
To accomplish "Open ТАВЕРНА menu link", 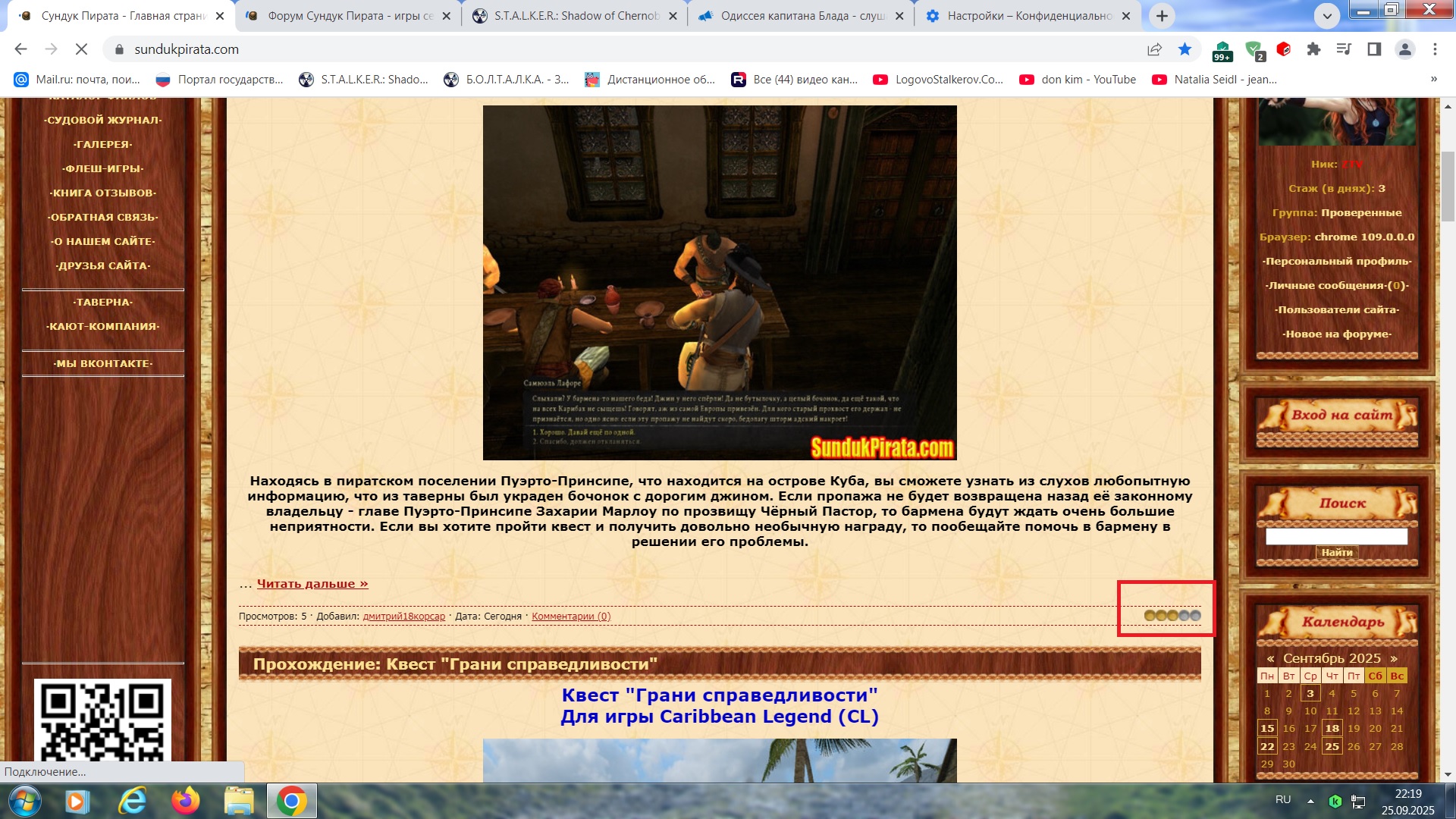I will click(103, 302).
